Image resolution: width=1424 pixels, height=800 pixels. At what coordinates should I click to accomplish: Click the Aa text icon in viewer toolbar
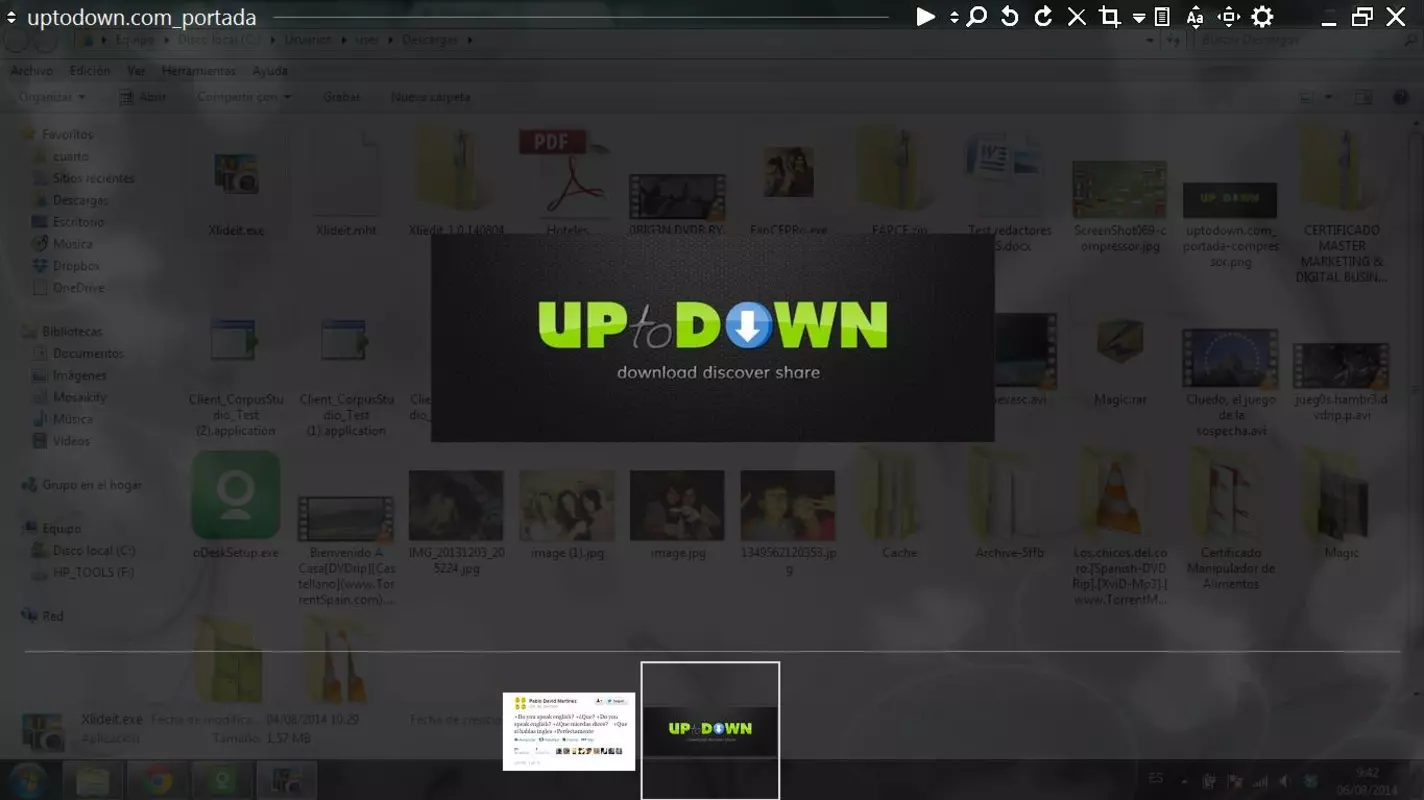[1195, 17]
